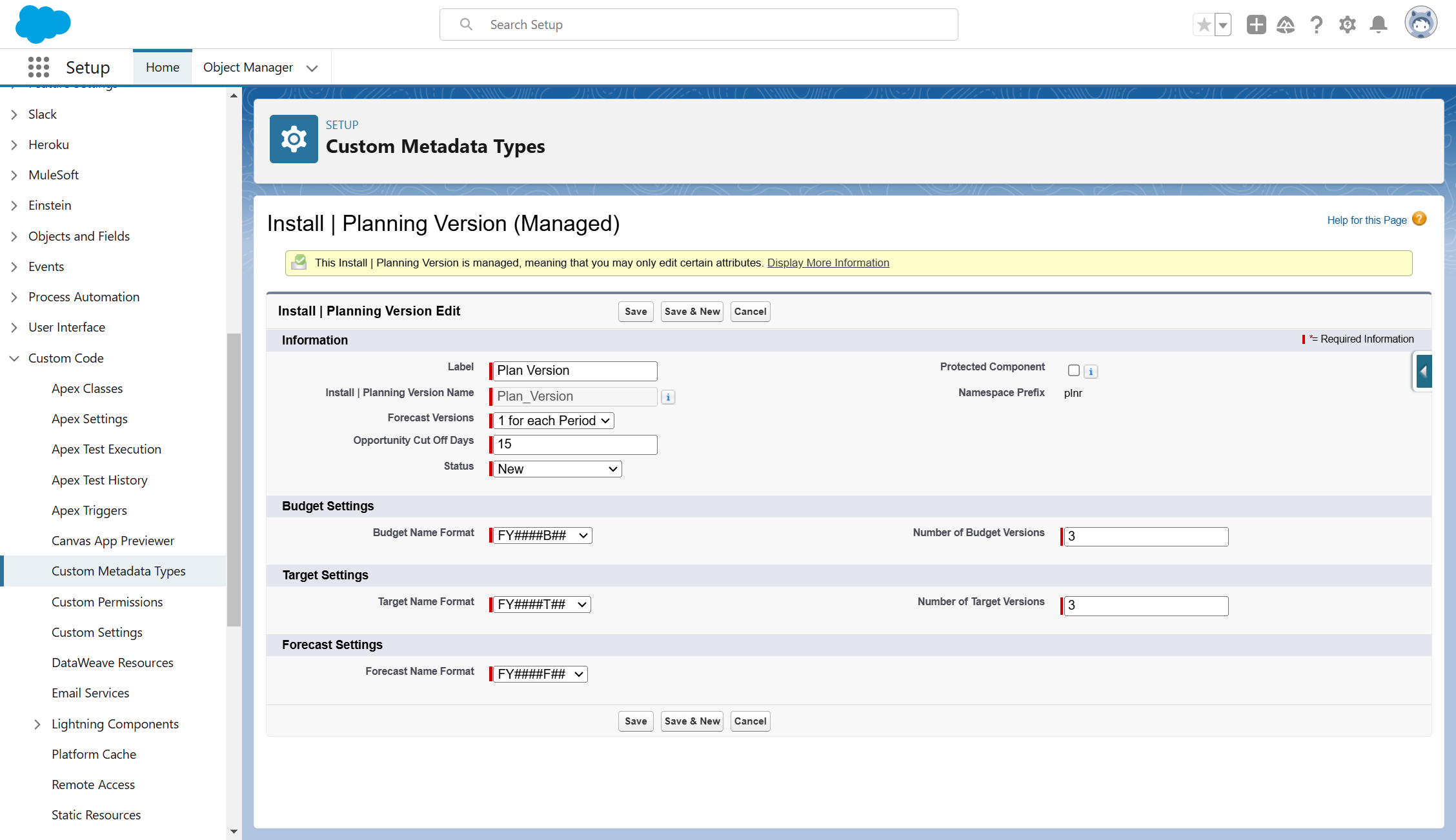
Task: Select Apex Classes in the sidebar
Action: coord(87,388)
